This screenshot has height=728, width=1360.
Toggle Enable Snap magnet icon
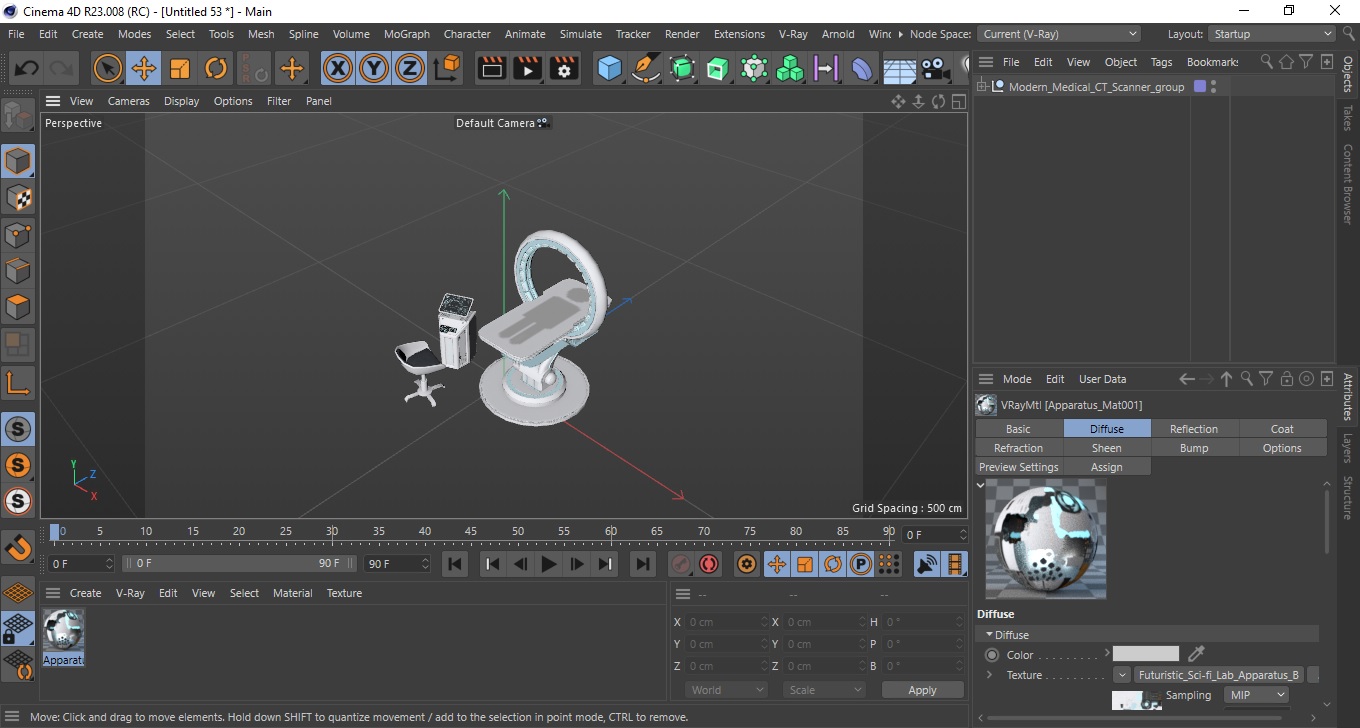pyautogui.click(x=18, y=547)
